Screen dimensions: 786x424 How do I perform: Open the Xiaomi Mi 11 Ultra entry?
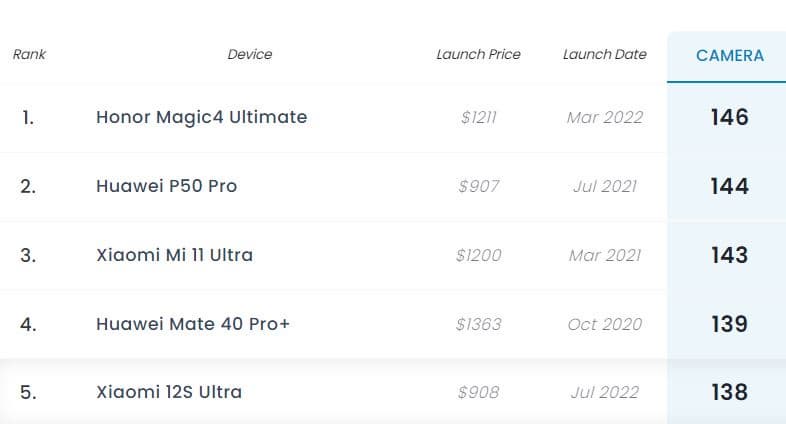coord(174,255)
